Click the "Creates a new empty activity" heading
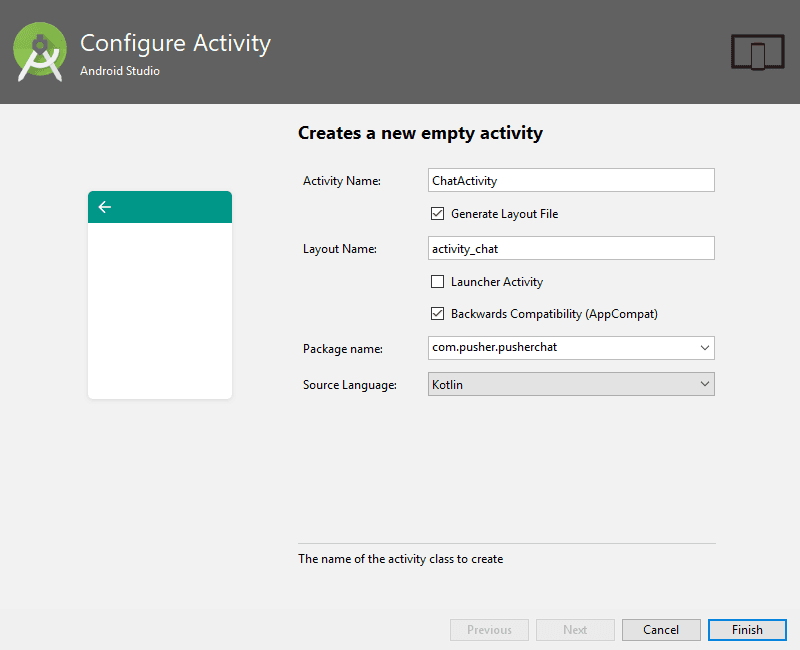 pyautogui.click(x=420, y=133)
